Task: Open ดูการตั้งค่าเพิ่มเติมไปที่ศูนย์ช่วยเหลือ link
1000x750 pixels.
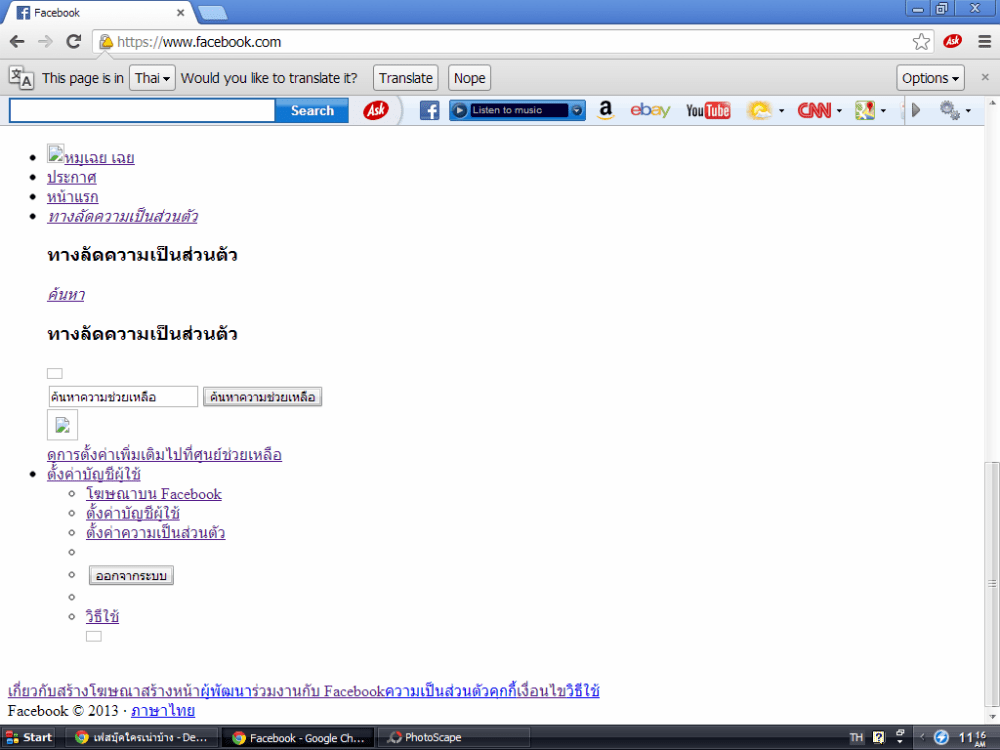Action: click(165, 455)
